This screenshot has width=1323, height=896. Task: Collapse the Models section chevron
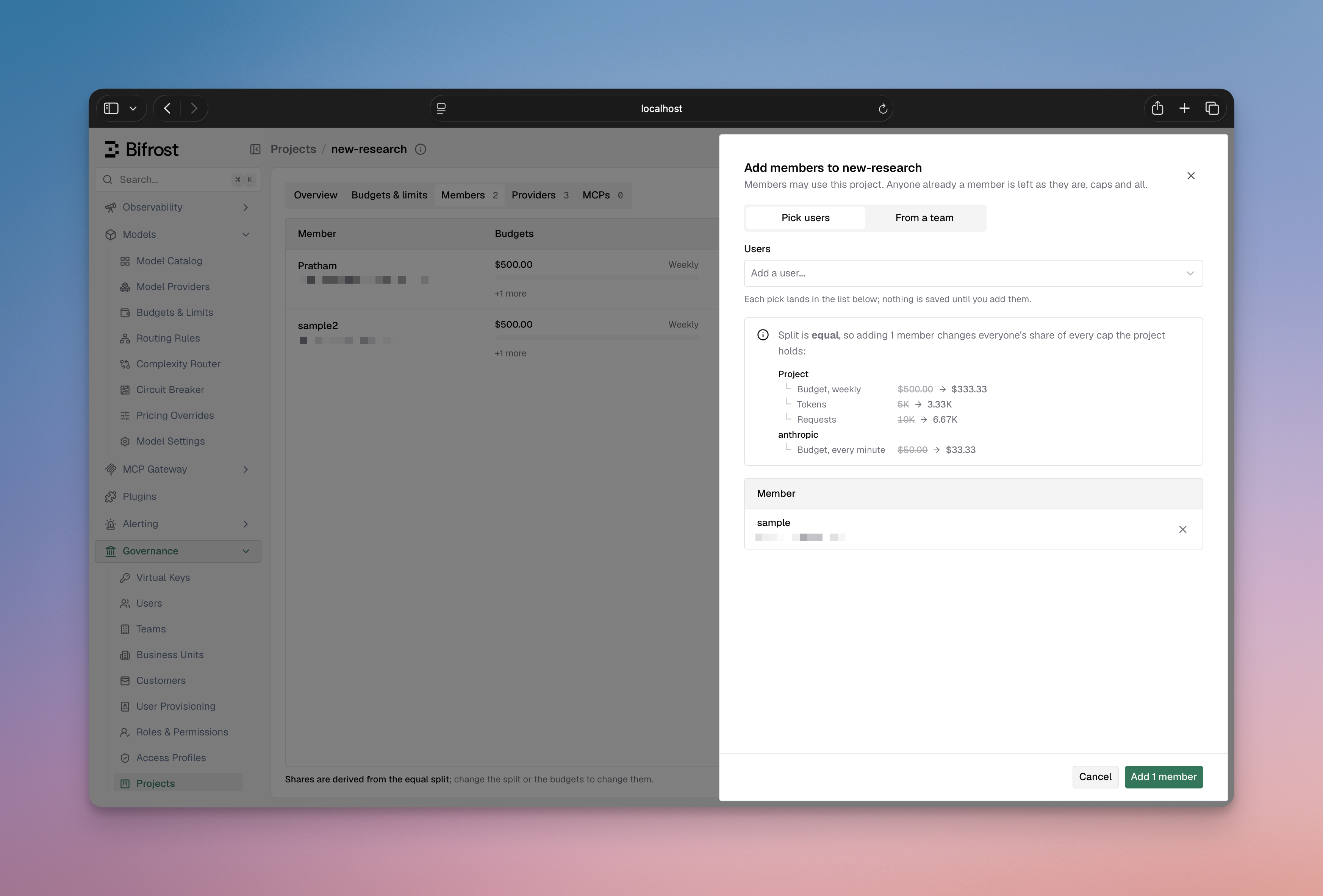[246, 234]
